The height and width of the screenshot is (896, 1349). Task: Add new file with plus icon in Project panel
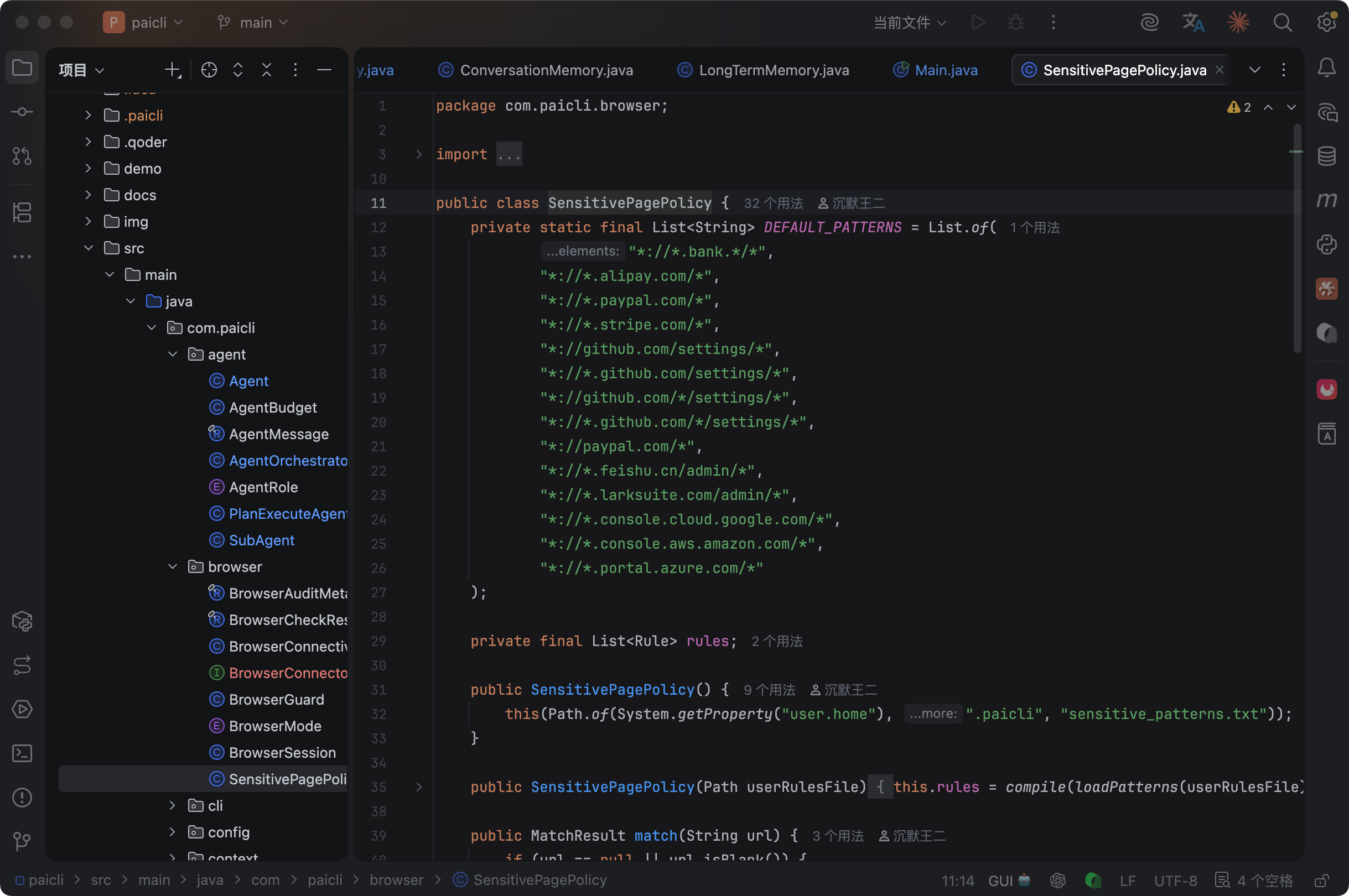[x=172, y=70]
